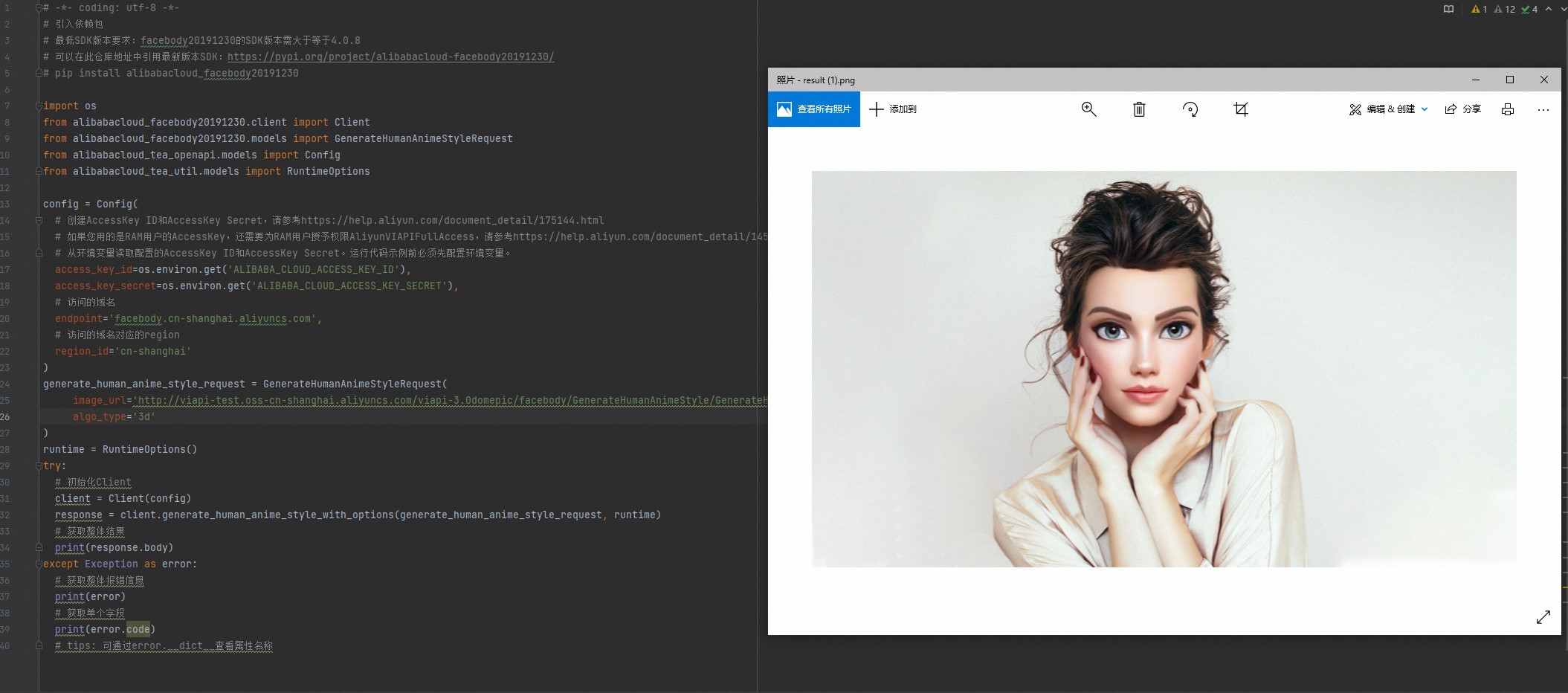This screenshot has width=1568, height=693.
Task: Click the highlighted code in print(error.code)
Action: point(138,629)
